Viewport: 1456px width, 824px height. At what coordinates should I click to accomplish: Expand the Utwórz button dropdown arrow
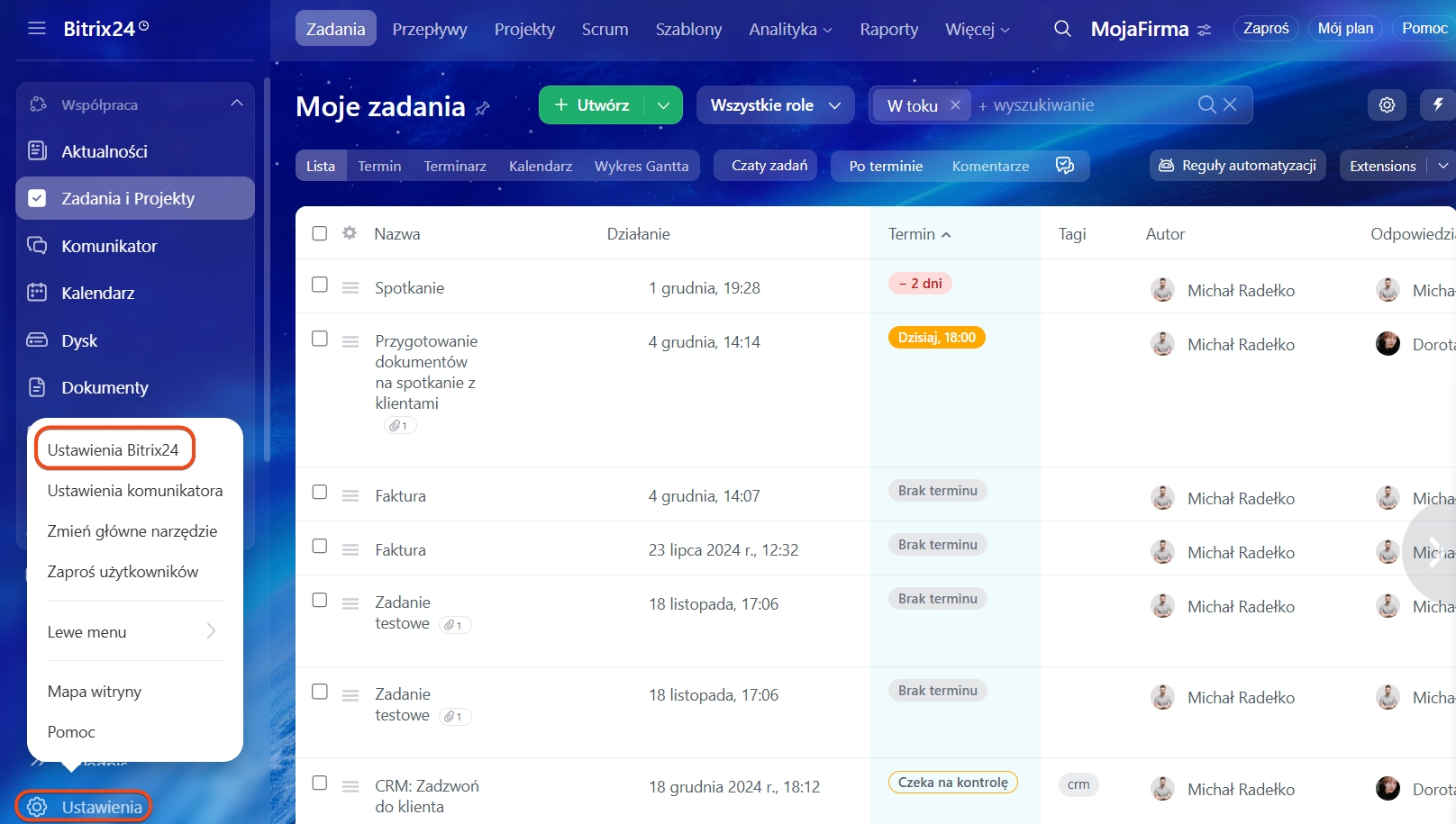pyautogui.click(x=663, y=105)
